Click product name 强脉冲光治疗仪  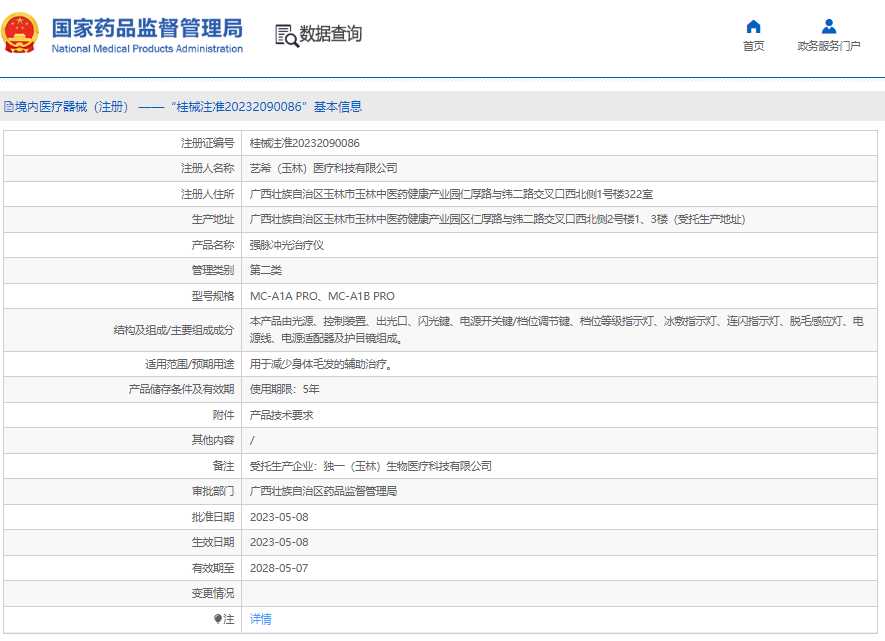pos(286,245)
